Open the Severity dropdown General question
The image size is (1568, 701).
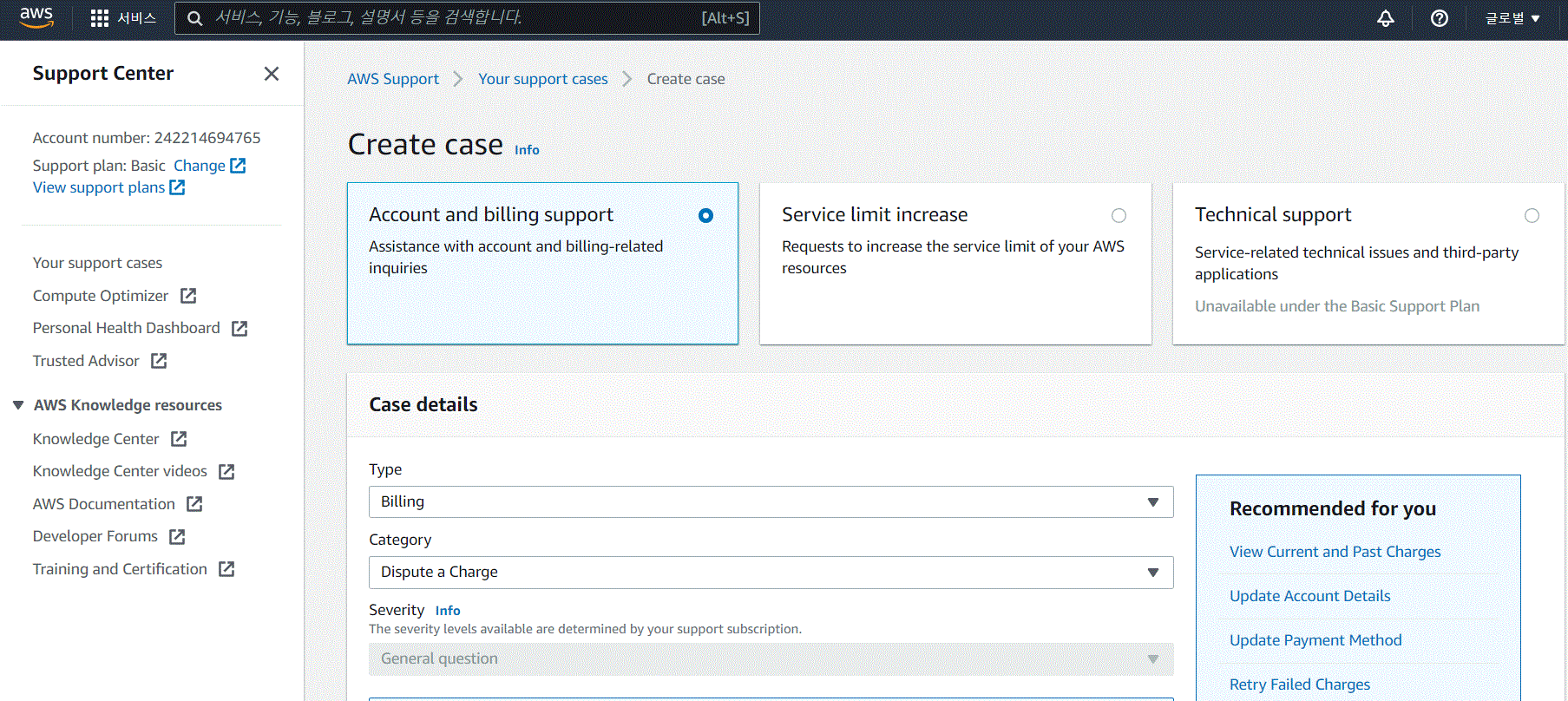point(771,658)
